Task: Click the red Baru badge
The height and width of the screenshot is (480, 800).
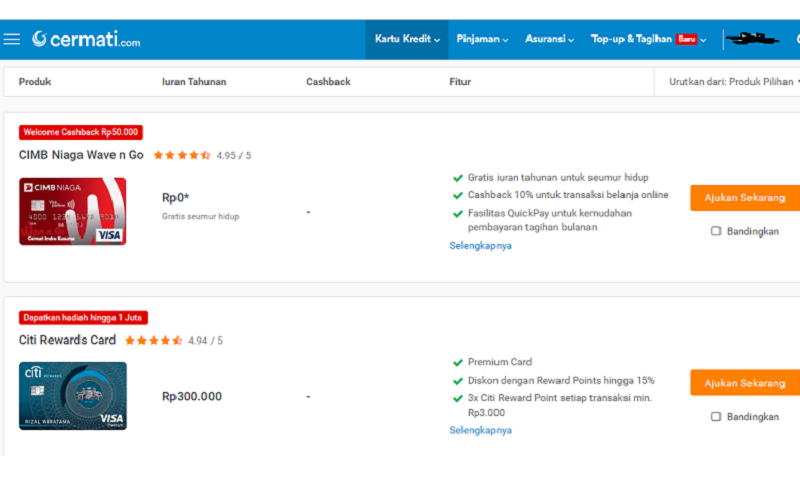Action: 686,39
